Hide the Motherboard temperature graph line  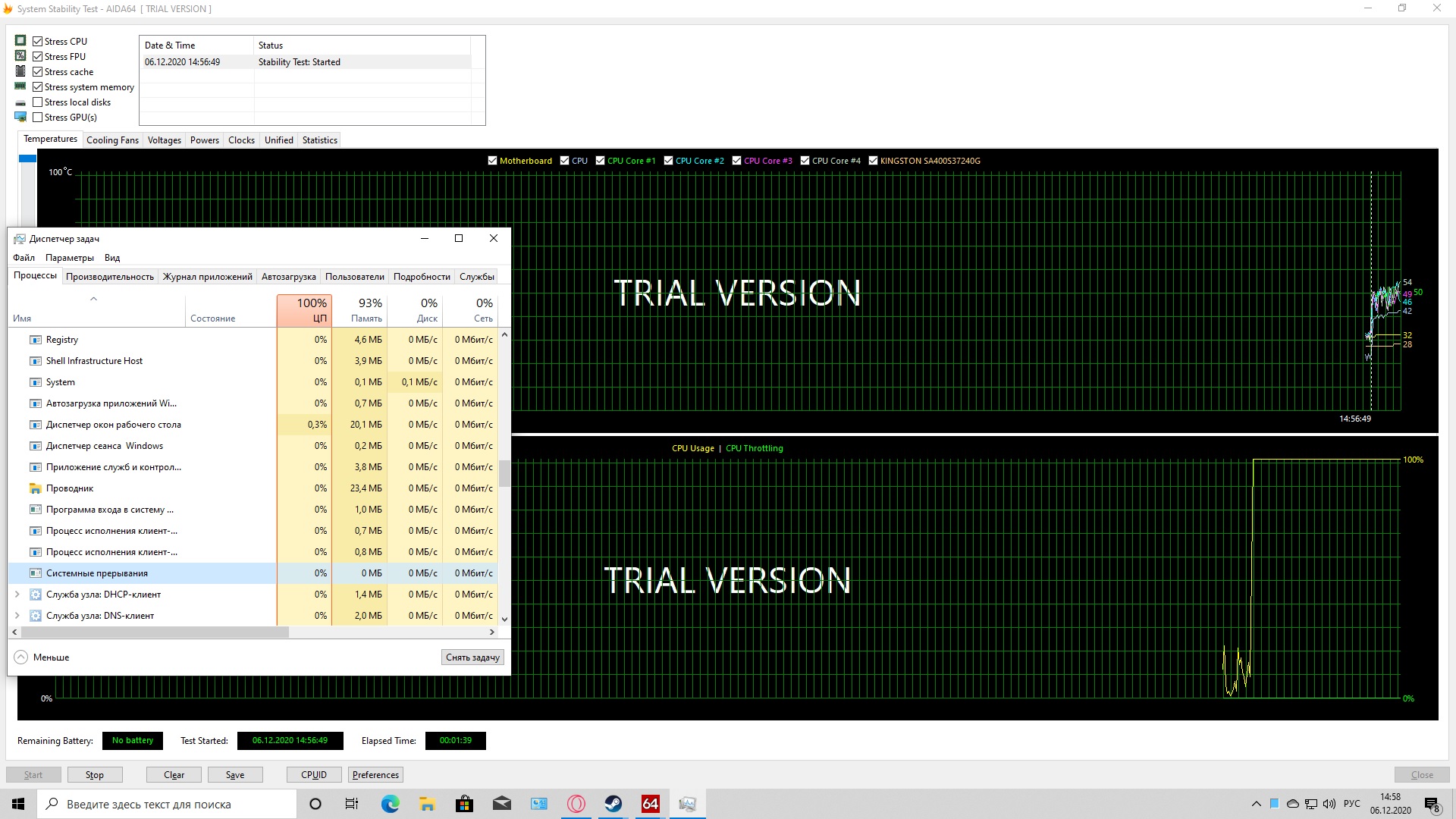(492, 161)
